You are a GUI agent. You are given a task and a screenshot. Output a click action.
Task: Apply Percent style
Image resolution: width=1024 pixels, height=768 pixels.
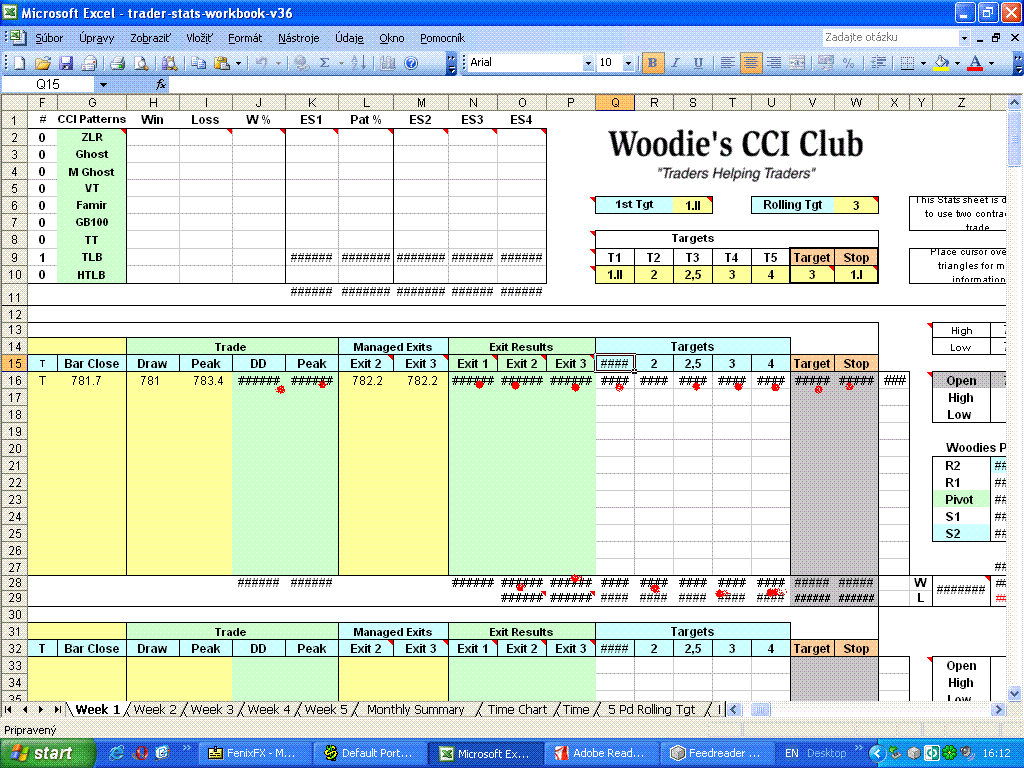(849, 63)
